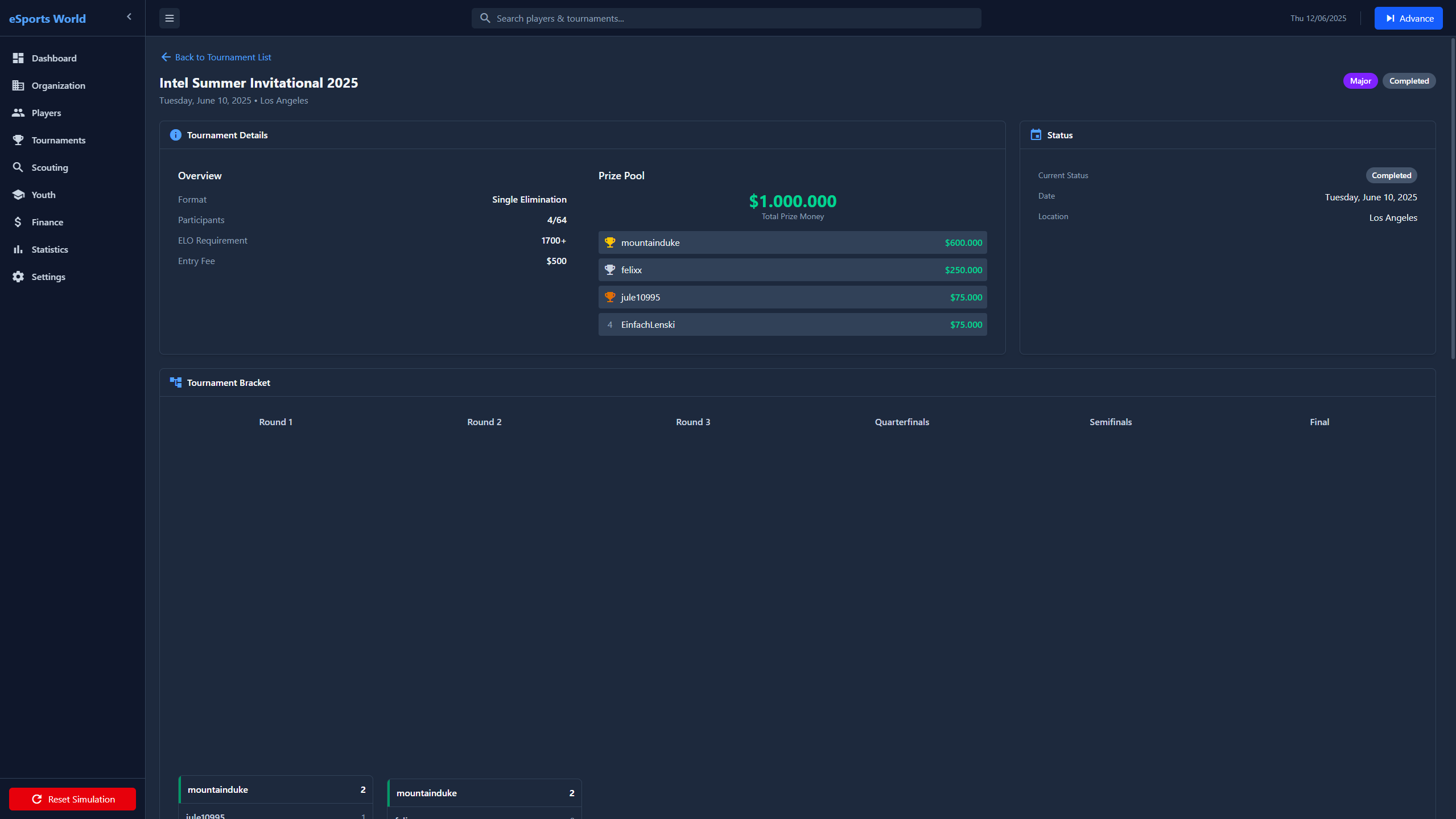
Task: Click the $600.000 prize amount
Action: (x=963, y=242)
